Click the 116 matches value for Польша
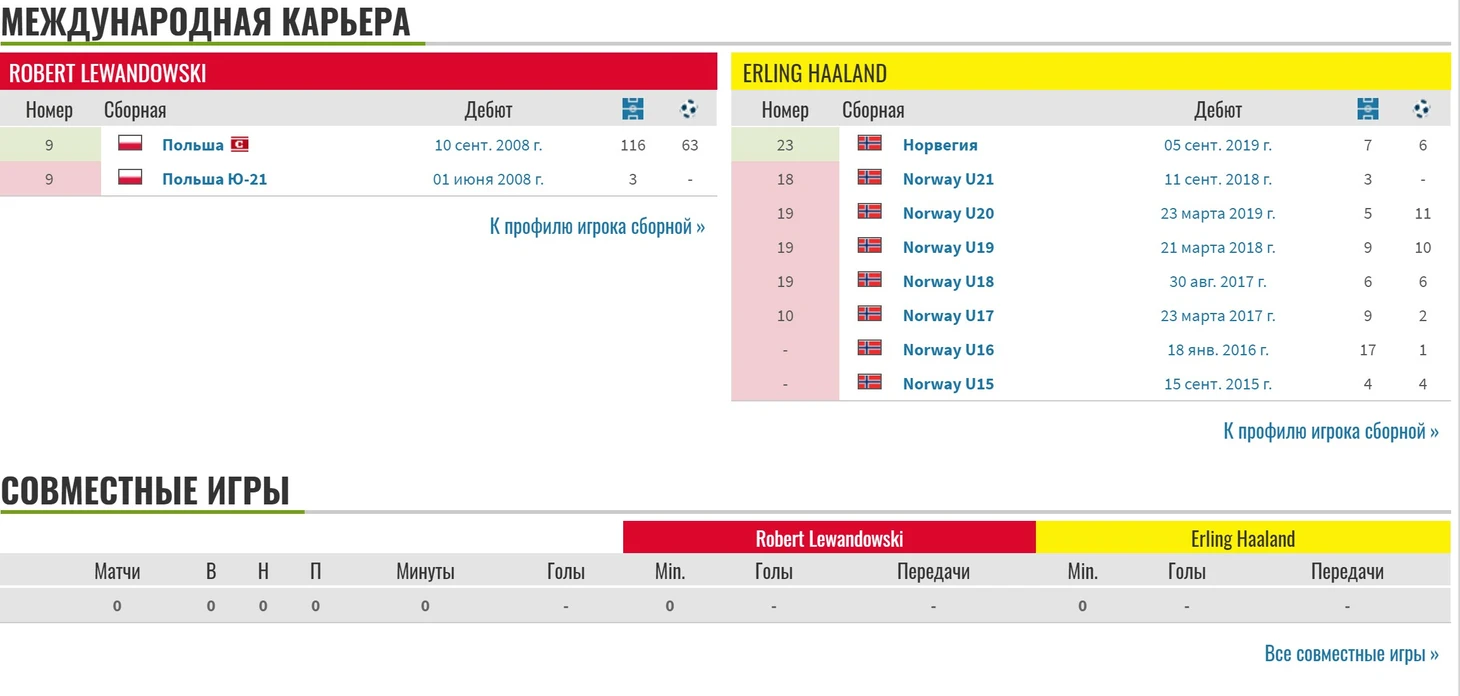 click(x=633, y=145)
